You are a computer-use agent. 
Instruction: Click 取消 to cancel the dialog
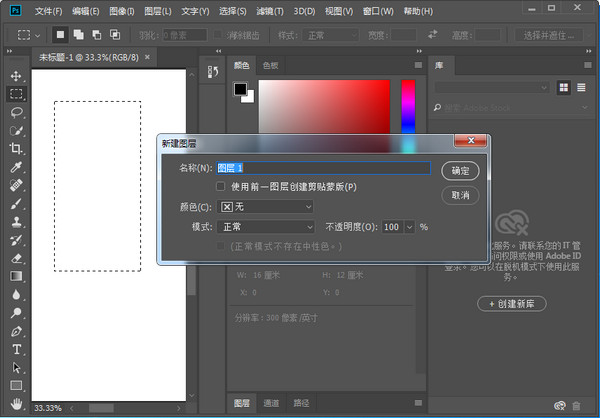pos(460,195)
